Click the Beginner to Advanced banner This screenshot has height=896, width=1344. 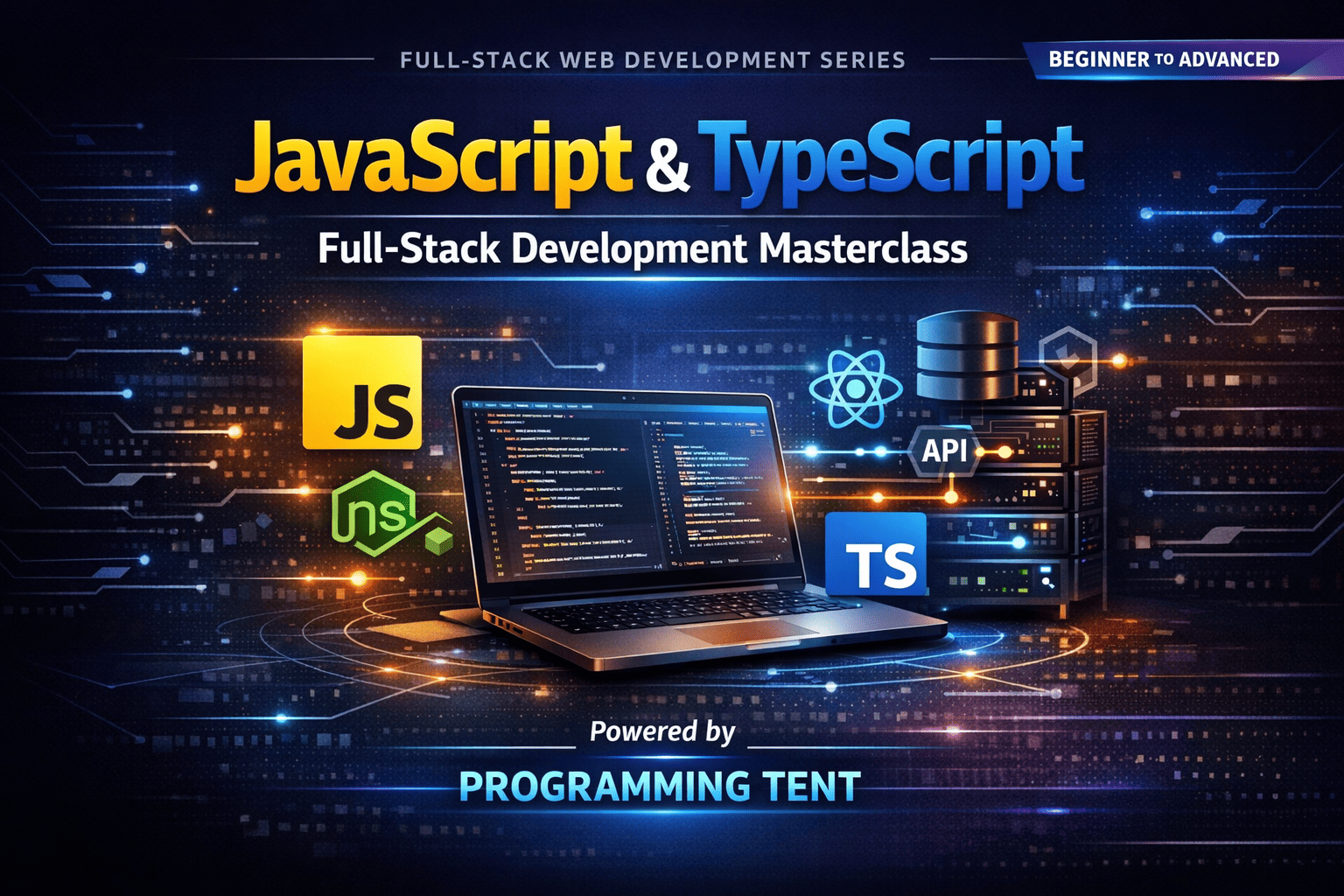pos(1183,59)
